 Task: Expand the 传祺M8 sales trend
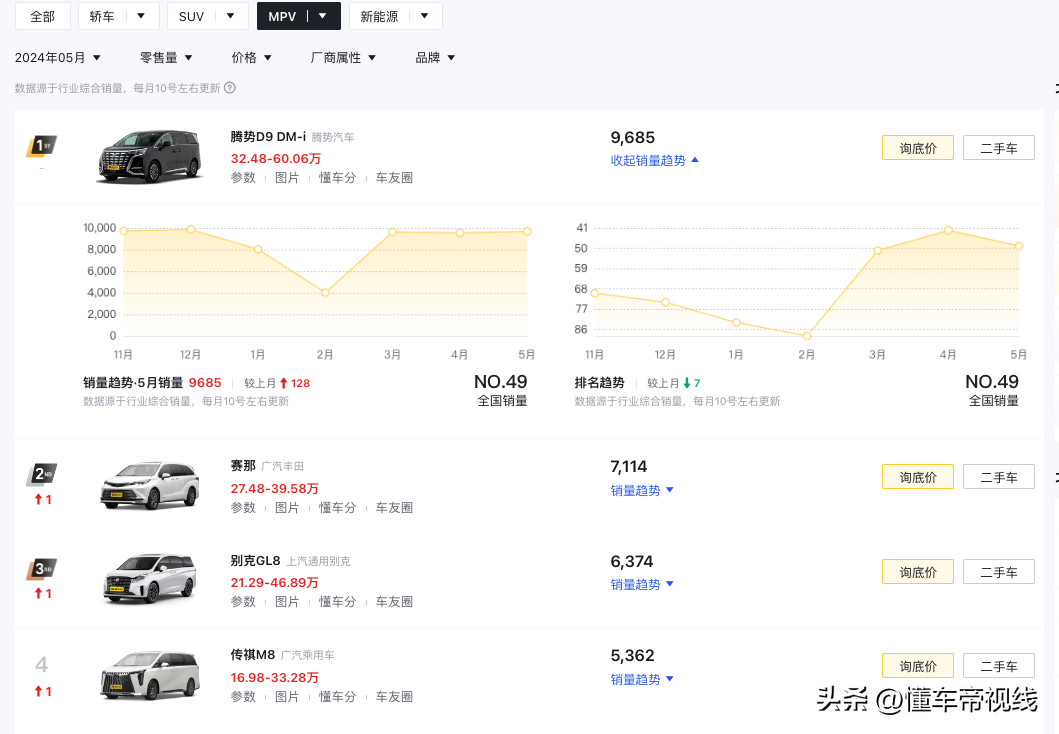(x=642, y=679)
